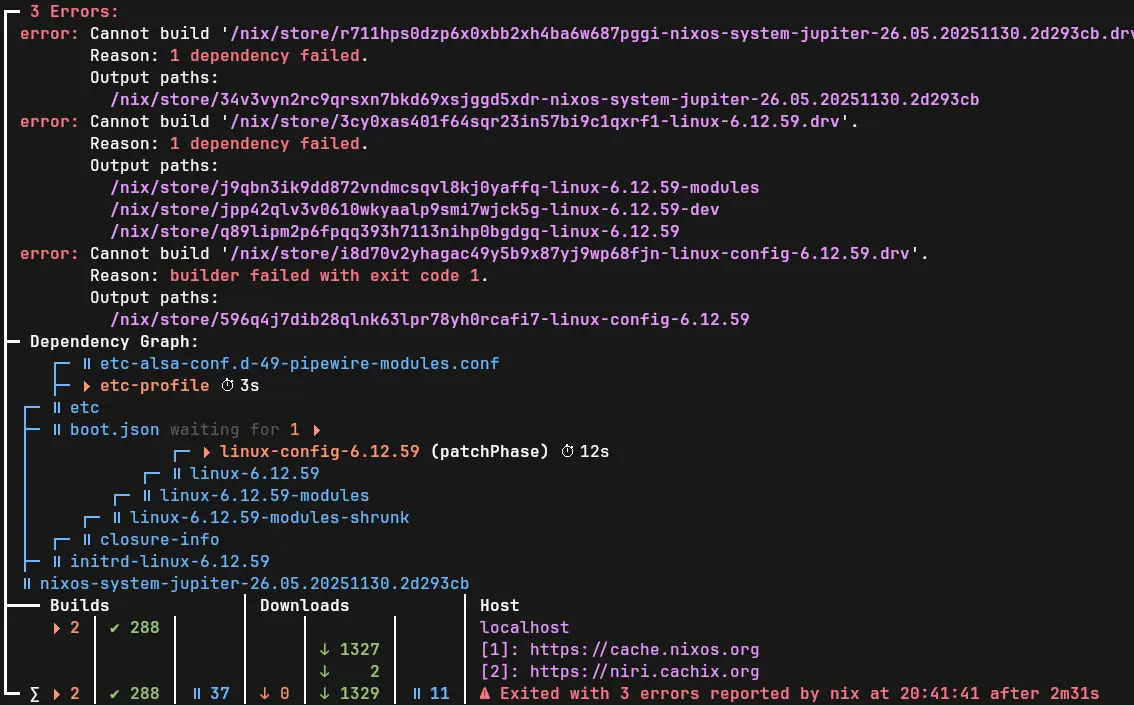Click the red down arrow next to 0
1134x705 pixels.
(x=265, y=693)
